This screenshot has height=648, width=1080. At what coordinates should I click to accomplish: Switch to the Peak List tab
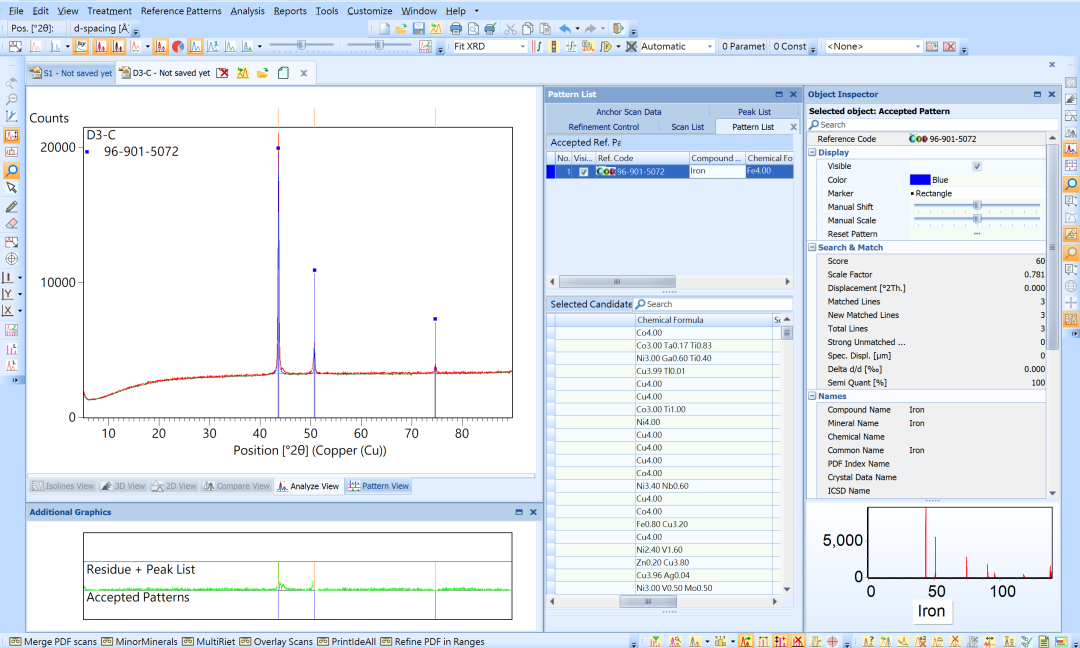[754, 112]
